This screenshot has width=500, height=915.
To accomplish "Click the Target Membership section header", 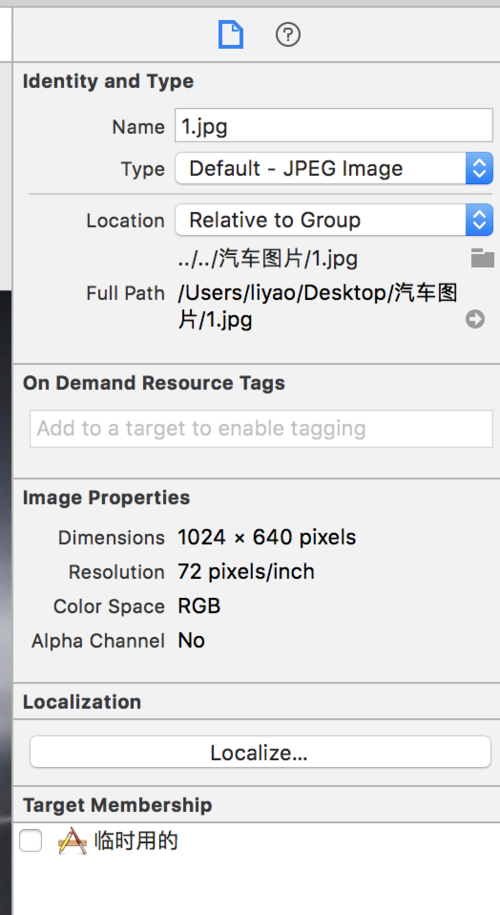I will click(117, 805).
